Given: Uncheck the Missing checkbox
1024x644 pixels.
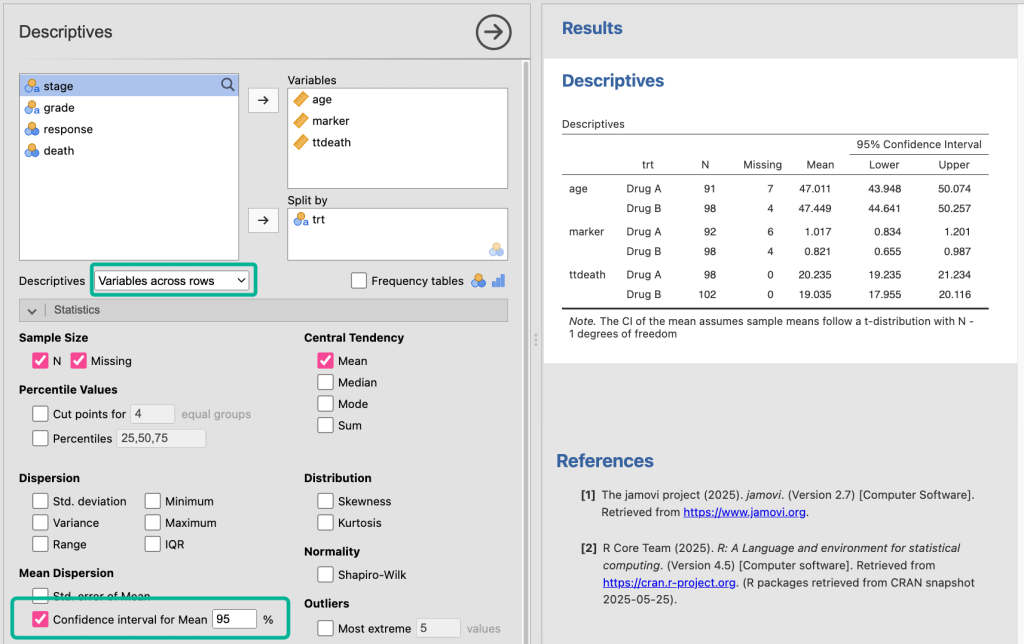Looking at the screenshot, I should point(78,361).
